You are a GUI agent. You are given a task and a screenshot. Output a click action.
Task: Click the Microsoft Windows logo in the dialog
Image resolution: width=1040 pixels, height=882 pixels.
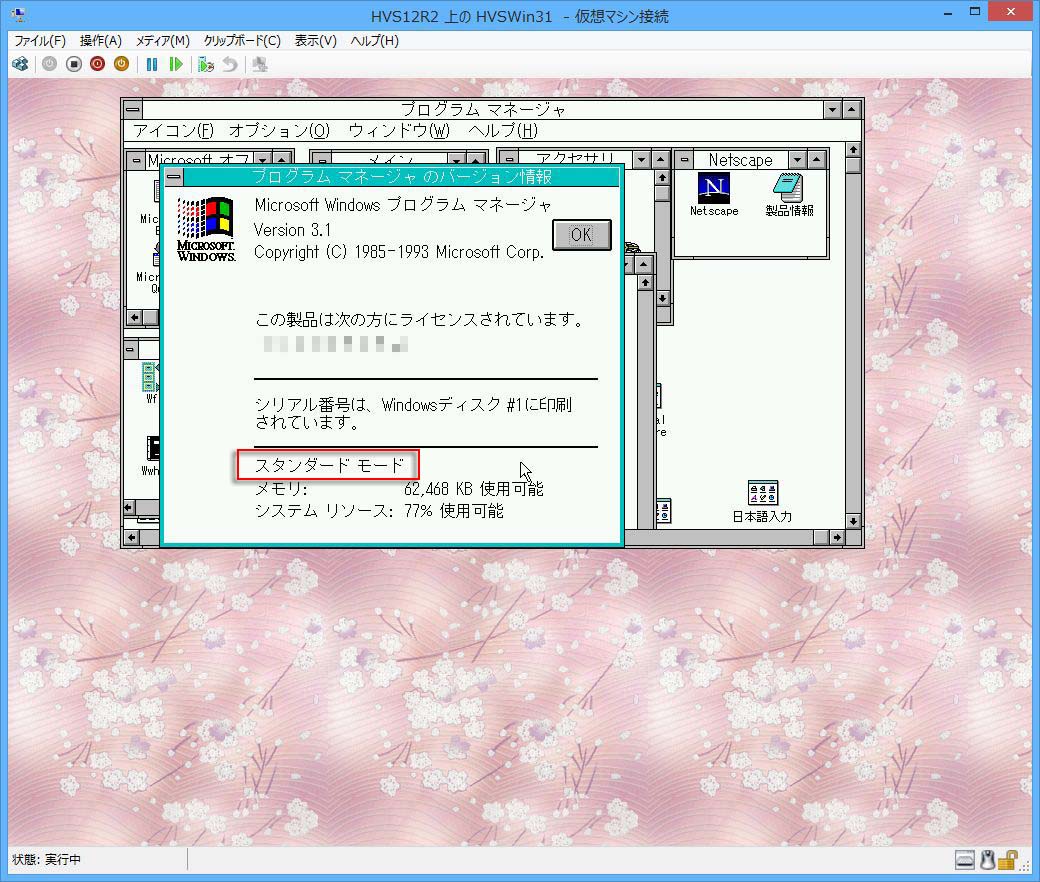click(206, 229)
